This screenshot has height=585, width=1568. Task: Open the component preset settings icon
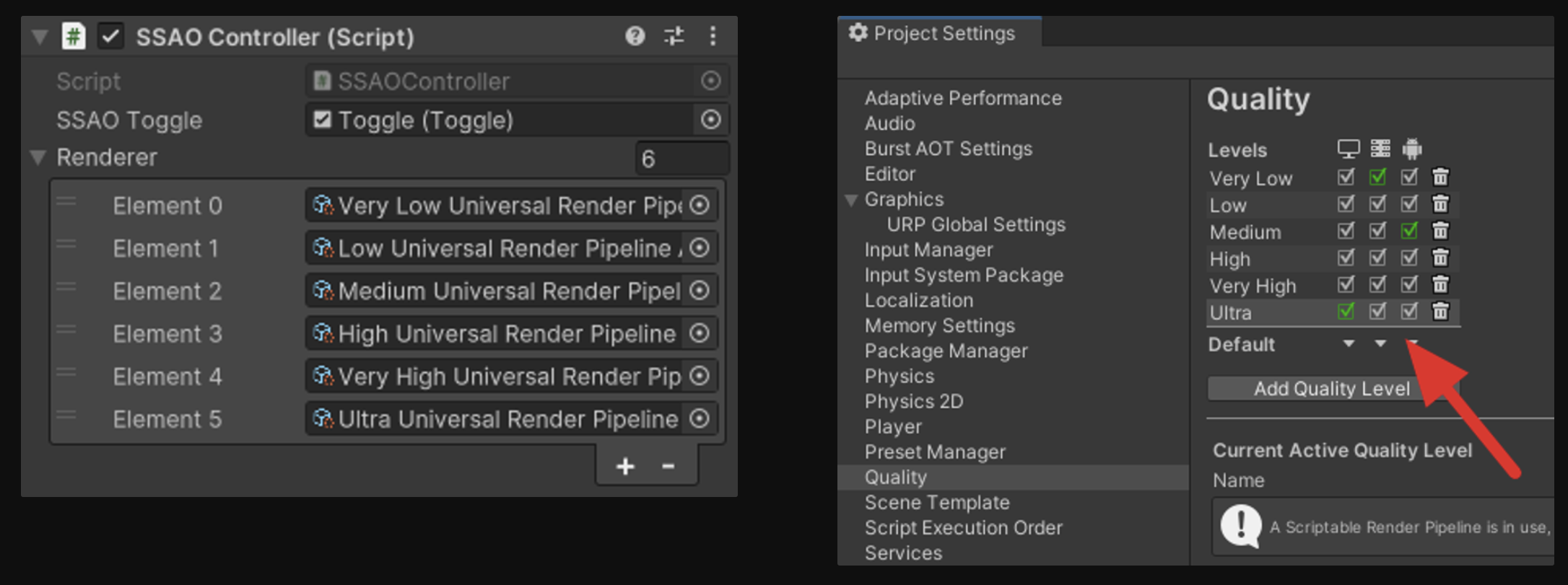click(674, 36)
